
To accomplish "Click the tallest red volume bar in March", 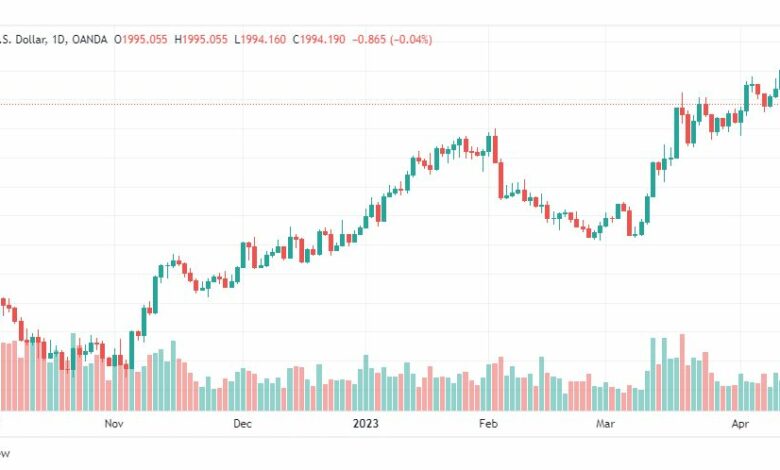I will pos(682,371).
